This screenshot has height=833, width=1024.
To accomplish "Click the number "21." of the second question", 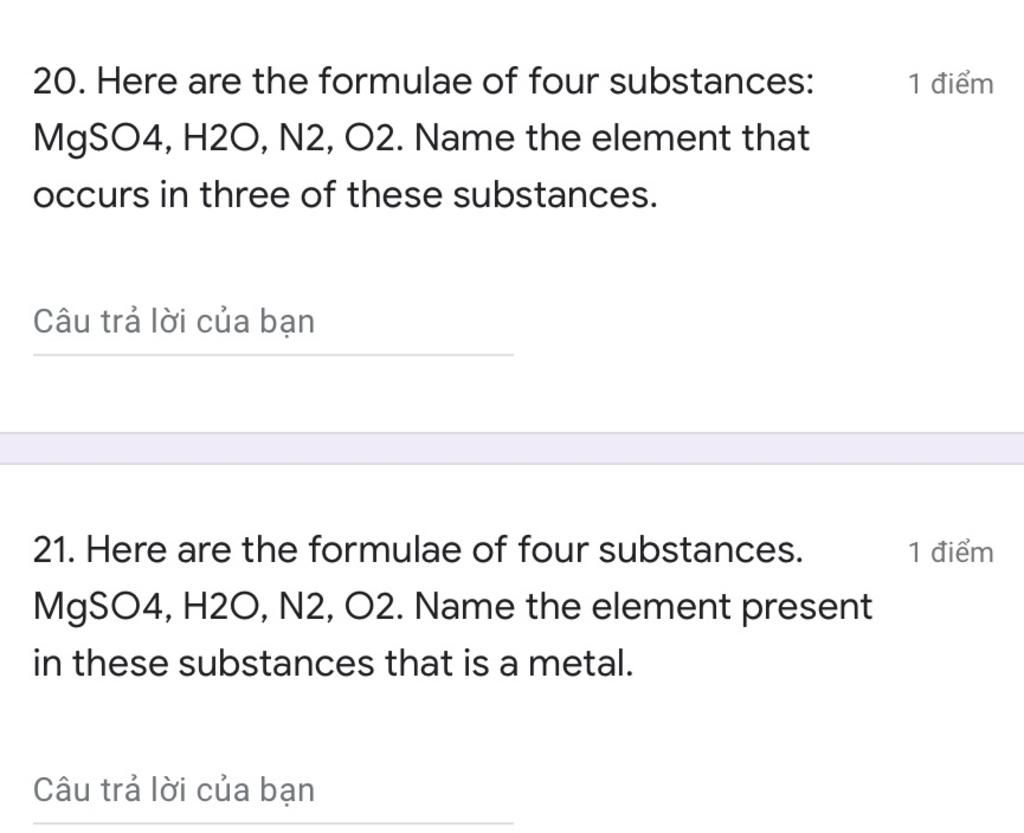I will 58,549.
